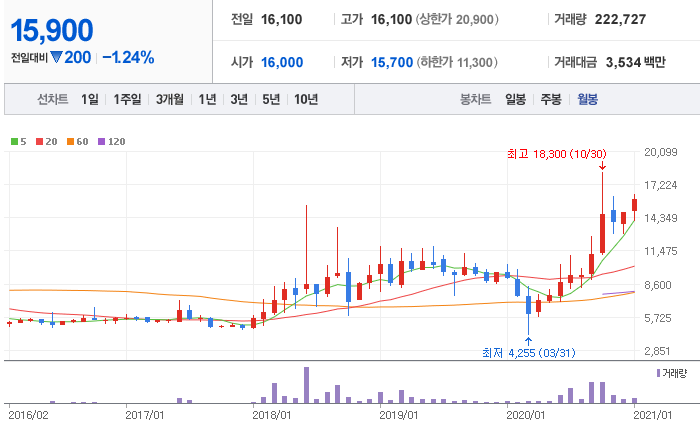This screenshot has width=700, height=433.
Task: Click the 시가 value 16,000
Action: (x=282, y=62)
